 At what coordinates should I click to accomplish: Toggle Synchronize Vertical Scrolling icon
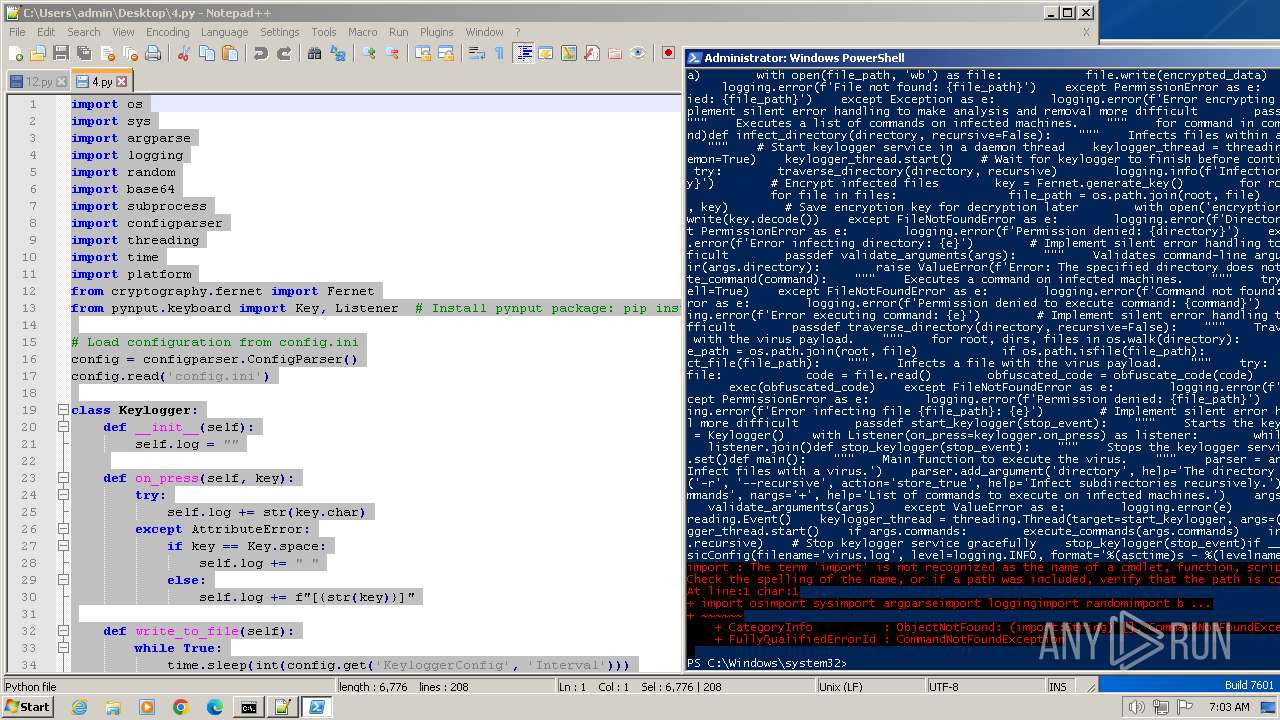(x=423, y=53)
